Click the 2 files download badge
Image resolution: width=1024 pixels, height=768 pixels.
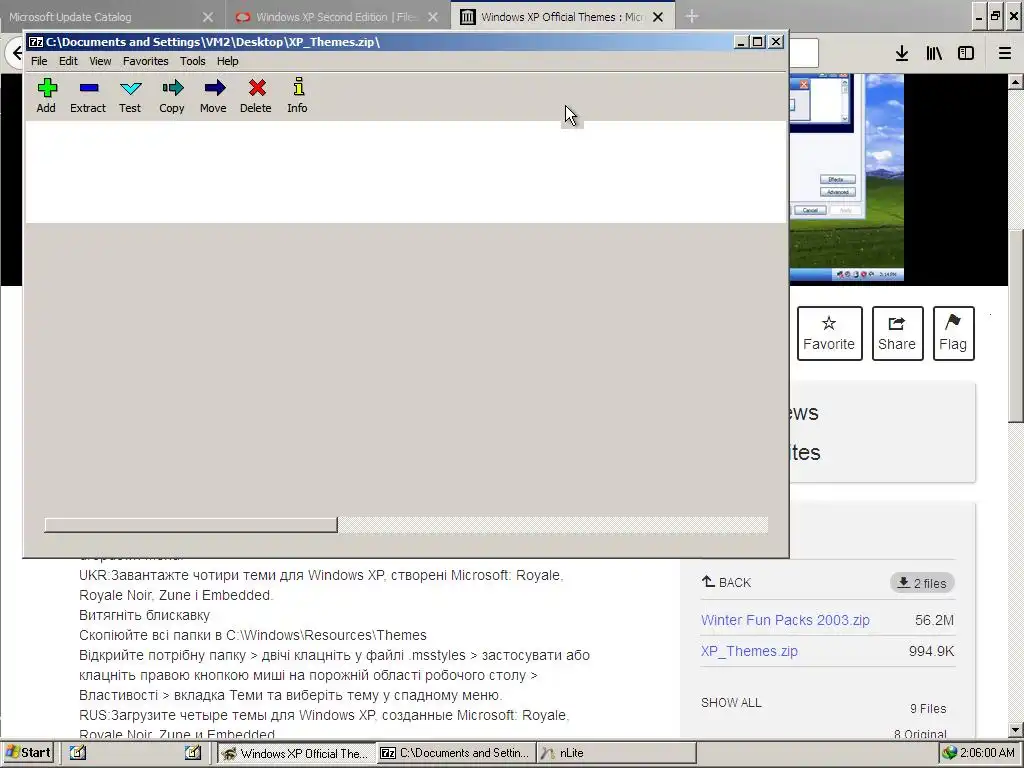[x=922, y=583]
